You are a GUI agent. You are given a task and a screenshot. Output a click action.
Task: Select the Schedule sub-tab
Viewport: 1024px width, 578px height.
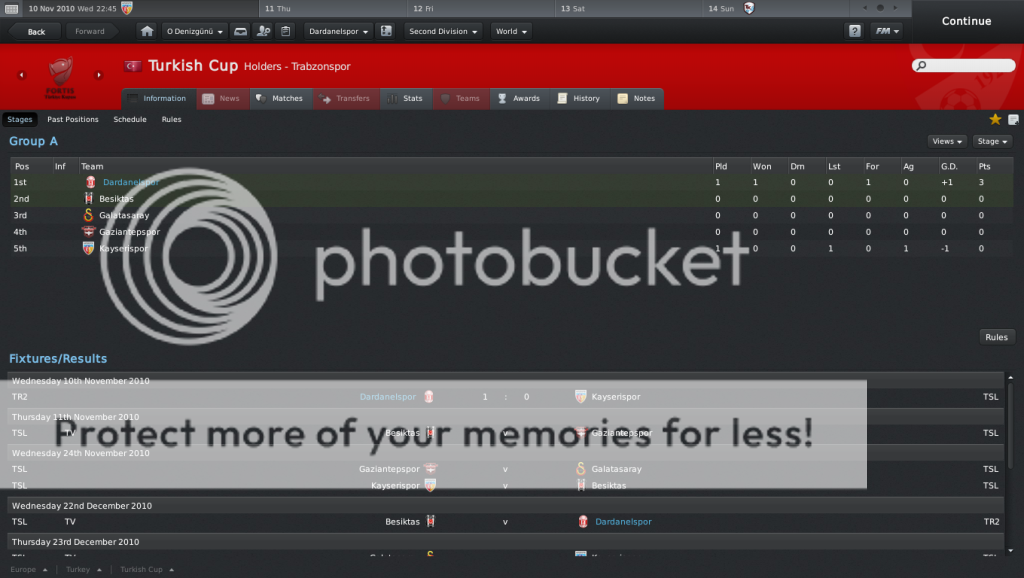tap(130, 120)
